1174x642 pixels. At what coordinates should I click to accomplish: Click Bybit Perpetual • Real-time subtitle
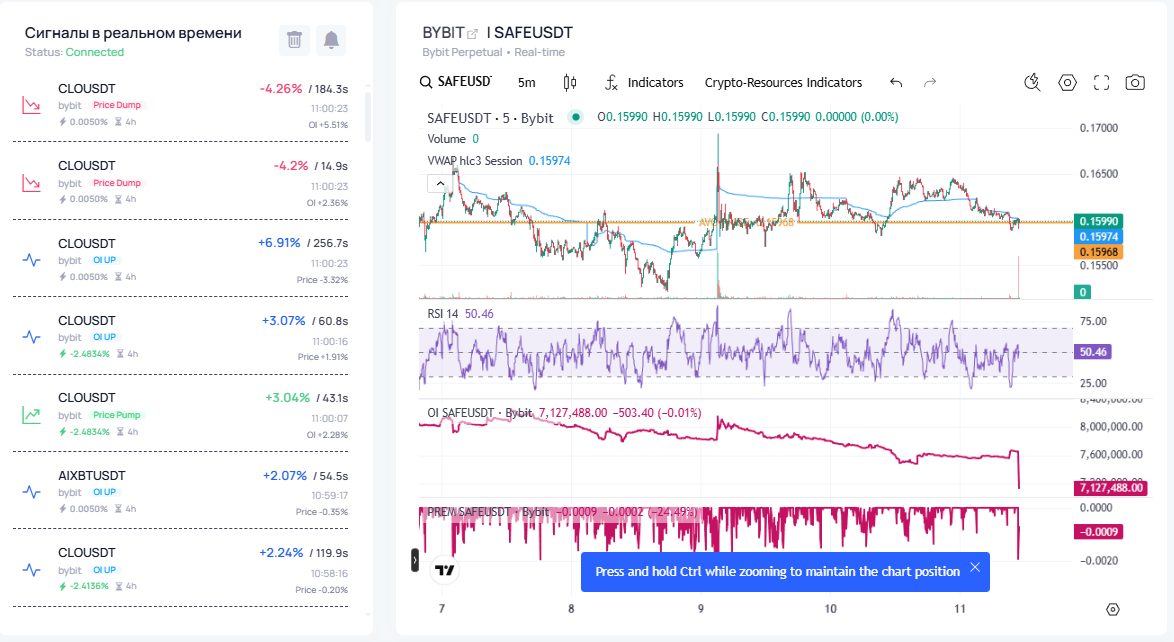pyautogui.click(x=493, y=52)
